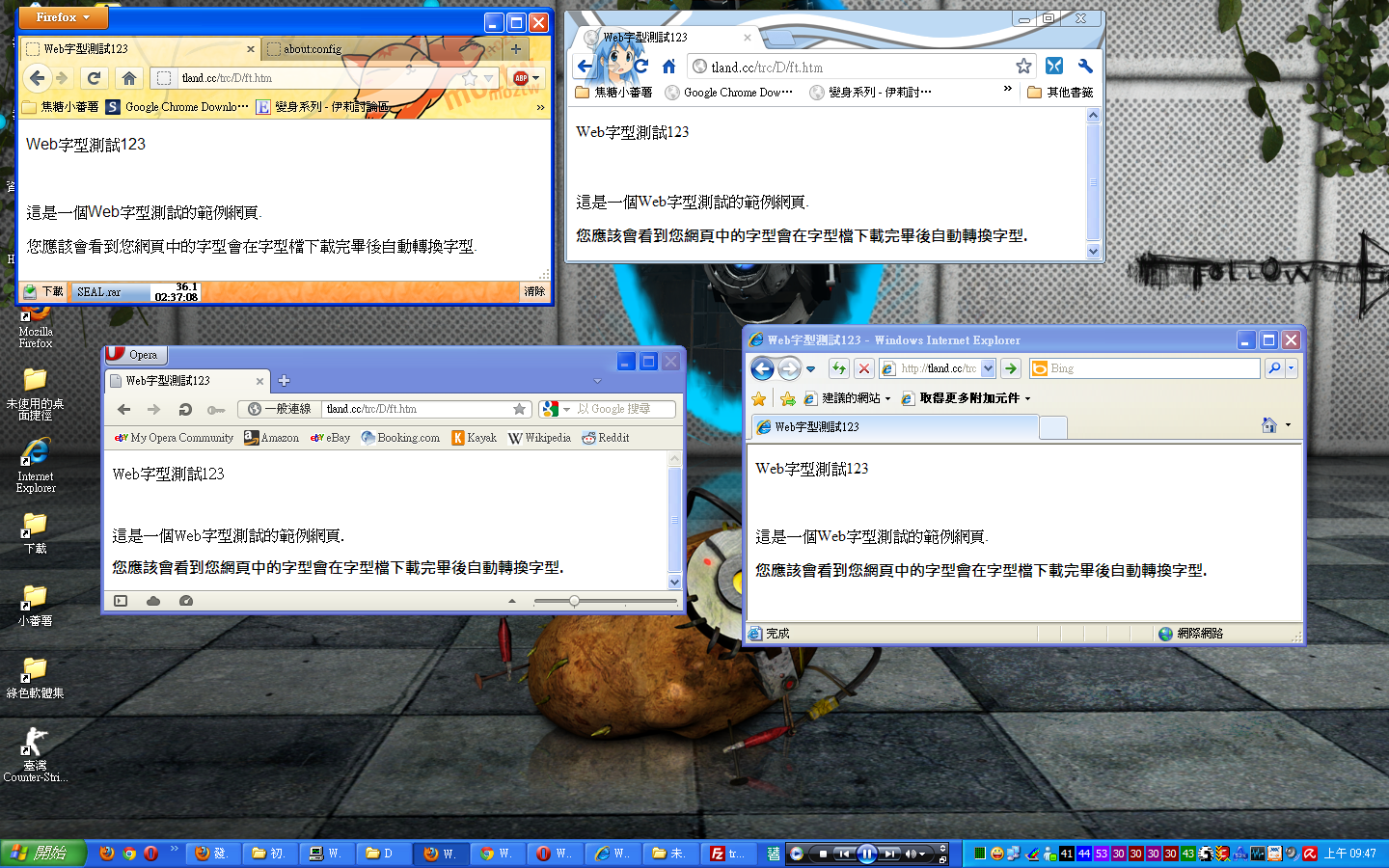Open the 一般連線 security badge in Opera
Viewport: 1389px width, 868px height.
tap(280, 409)
